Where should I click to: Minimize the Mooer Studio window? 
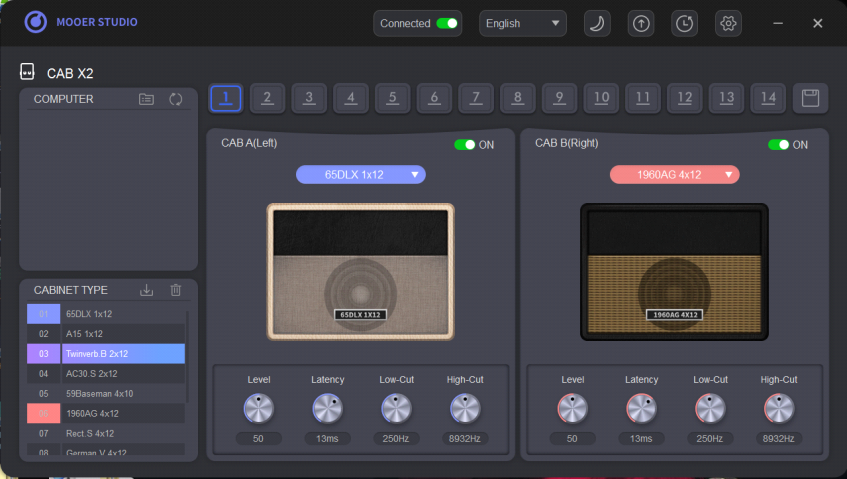pos(778,23)
